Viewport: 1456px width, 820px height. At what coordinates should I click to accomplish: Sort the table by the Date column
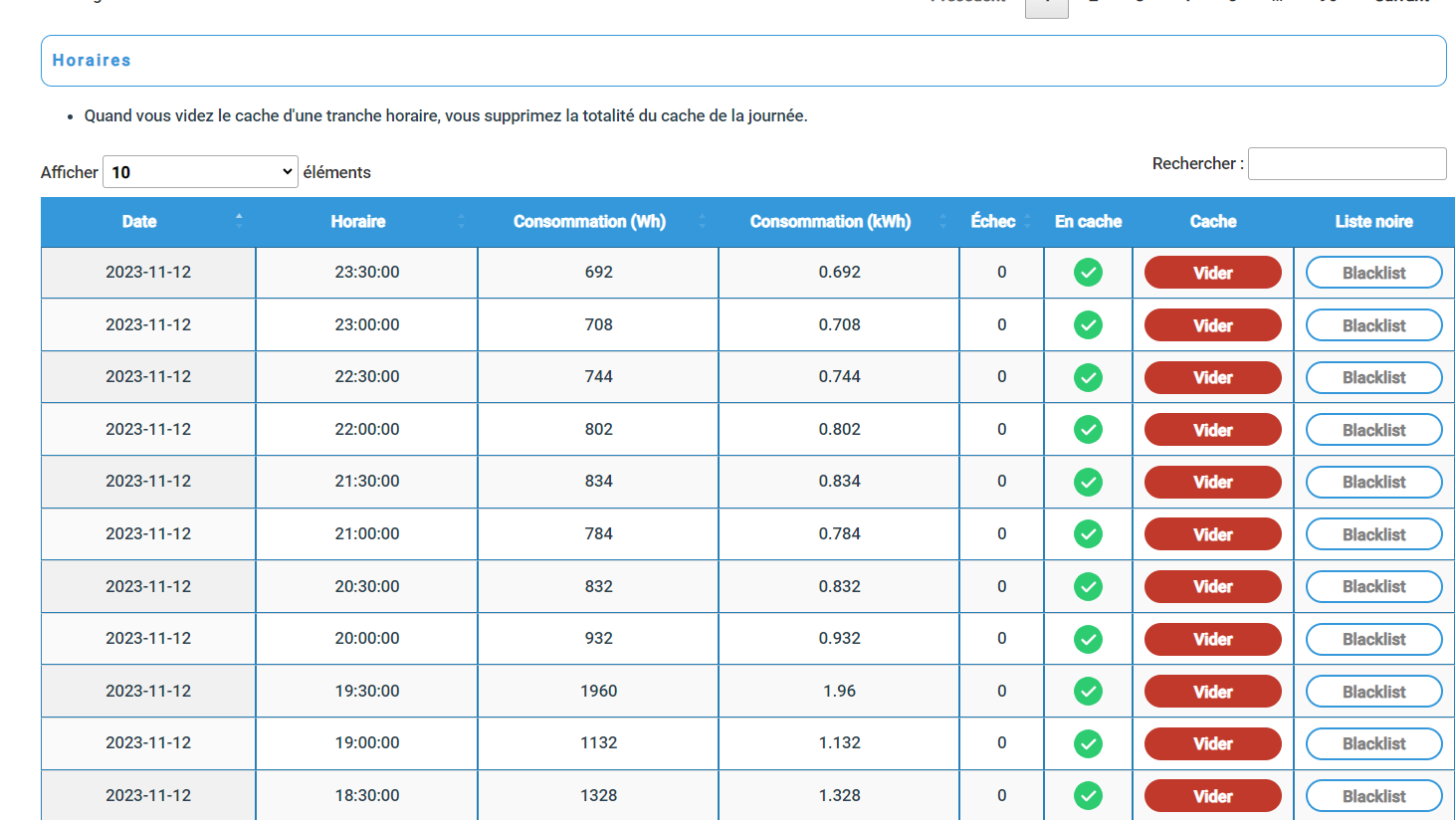pos(139,222)
